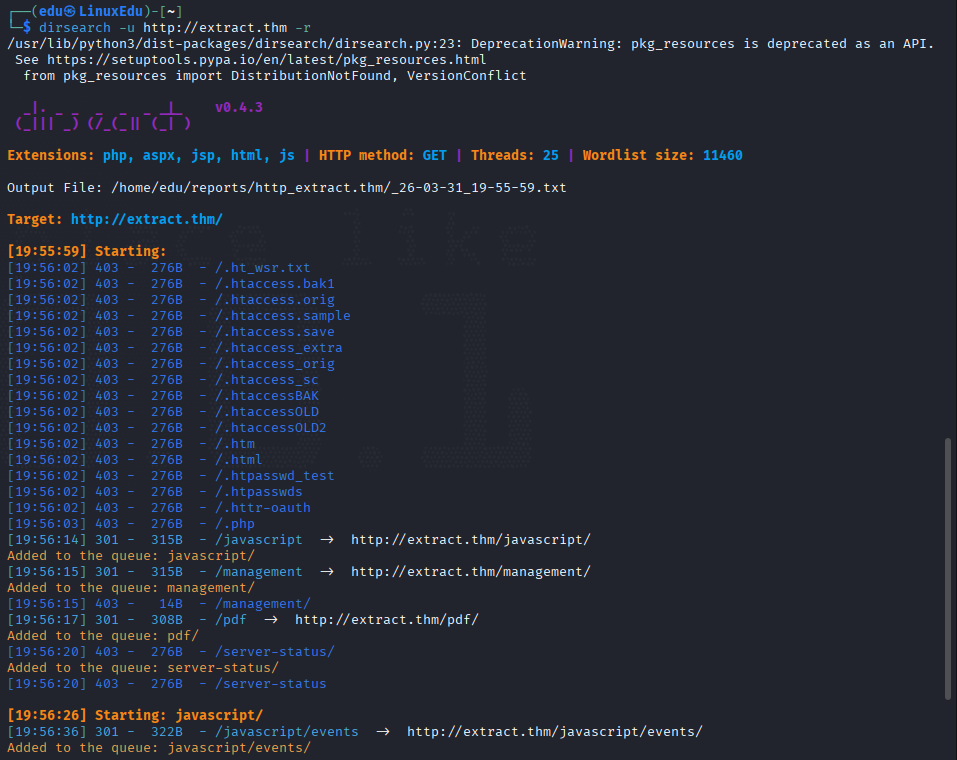
Task: Click the /.htaccessOLD2 result path
Action: pos(270,428)
